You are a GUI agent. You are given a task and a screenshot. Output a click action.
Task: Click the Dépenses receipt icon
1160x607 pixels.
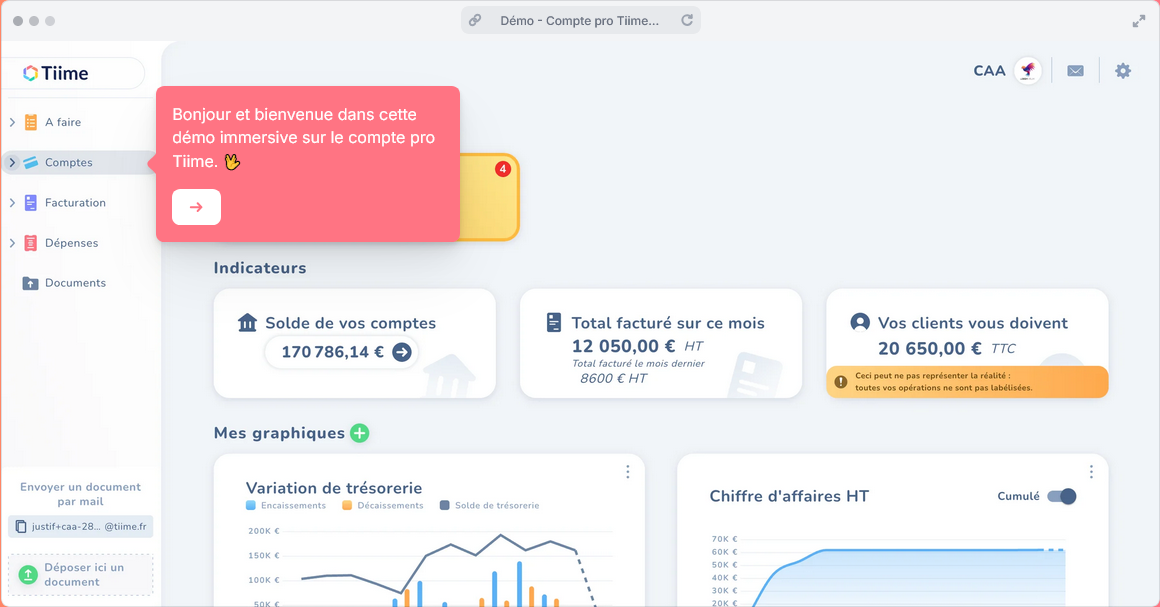30,243
